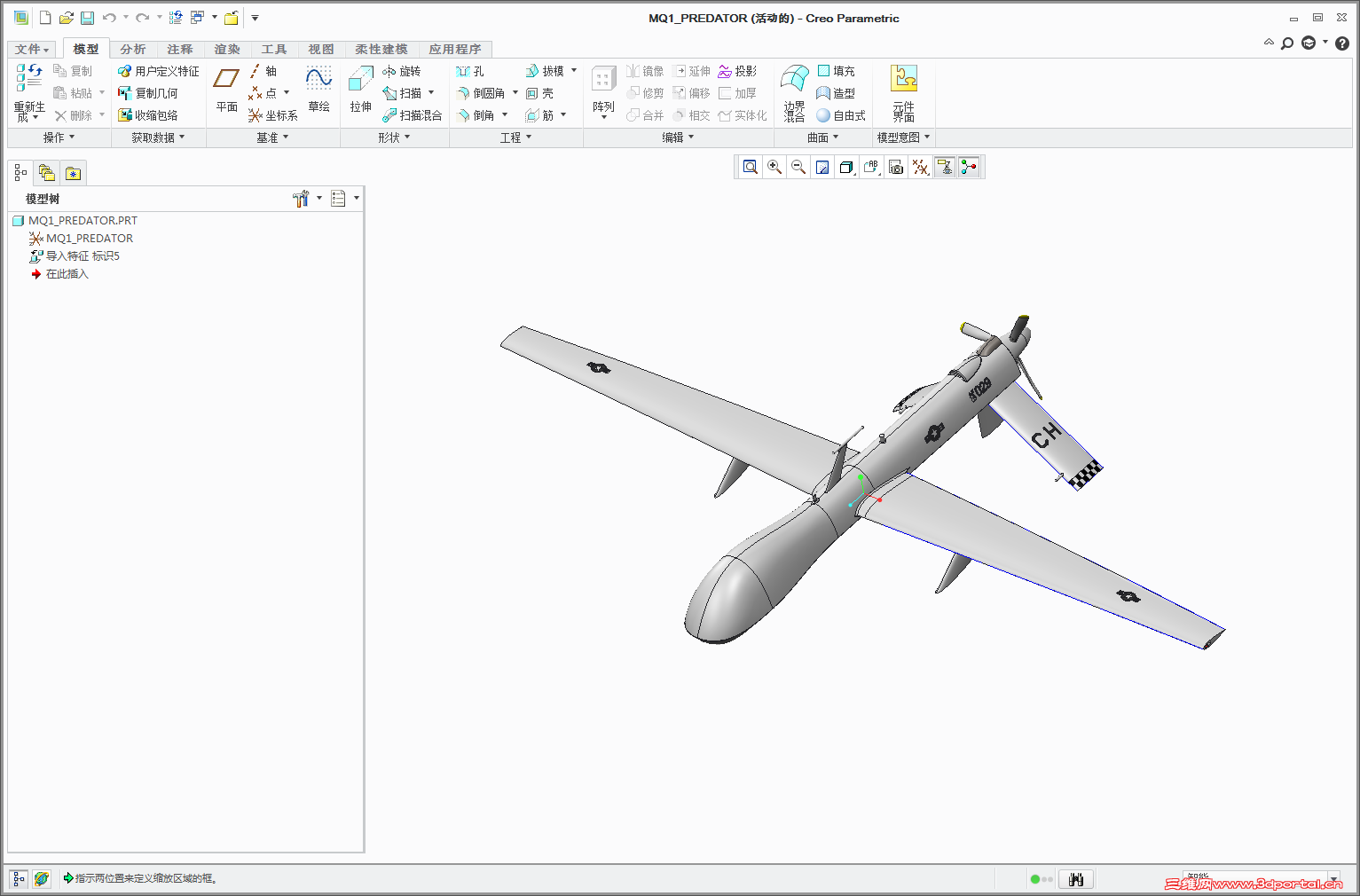This screenshot has height=896, width=1360.
Task: Expand the 工程 engineering group
Action: coord(515,138)
